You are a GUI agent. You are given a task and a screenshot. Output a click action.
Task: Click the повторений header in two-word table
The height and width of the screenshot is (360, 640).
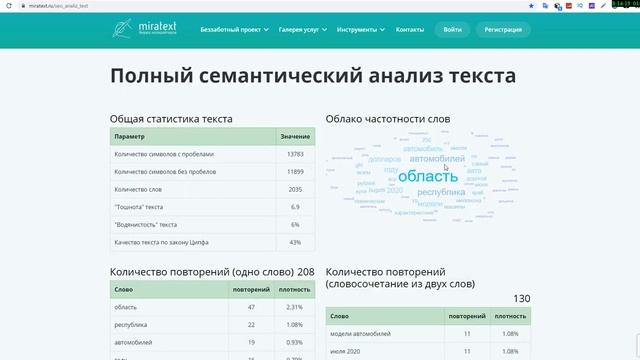467,316
